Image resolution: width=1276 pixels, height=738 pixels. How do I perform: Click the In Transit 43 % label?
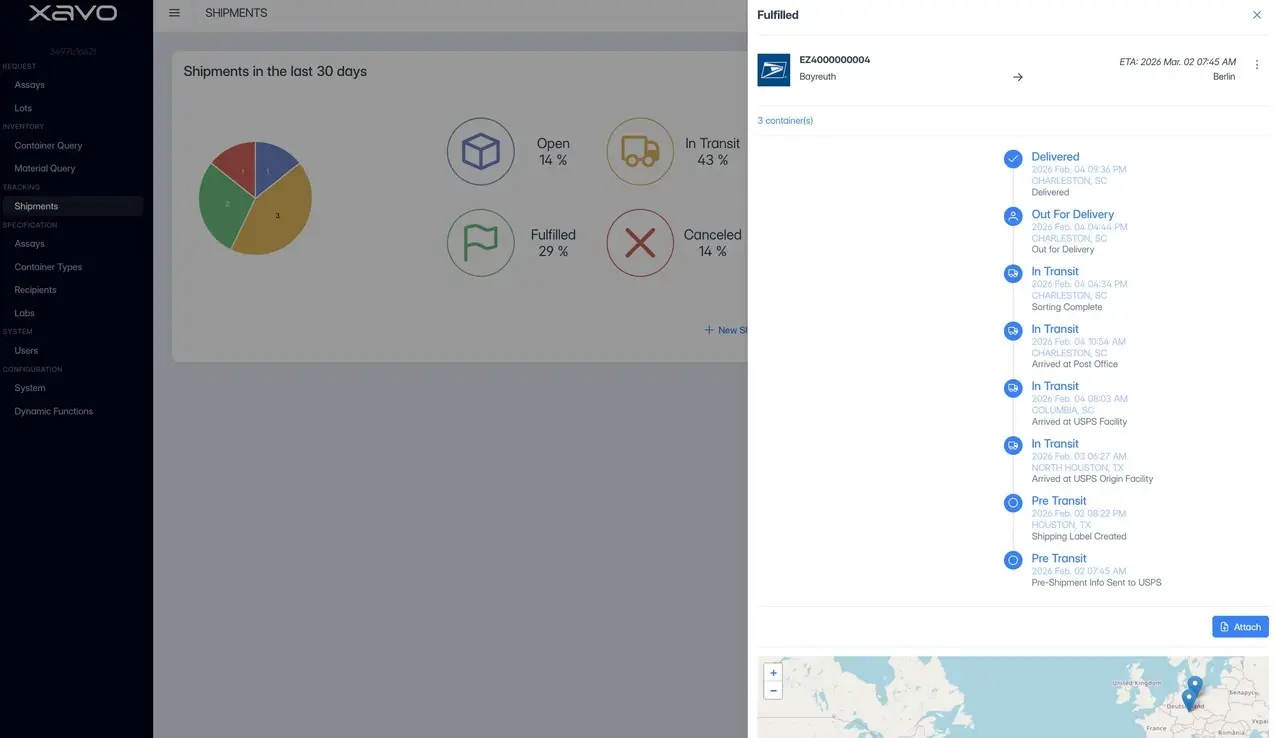pyautogui.click(x=712, y=152)
